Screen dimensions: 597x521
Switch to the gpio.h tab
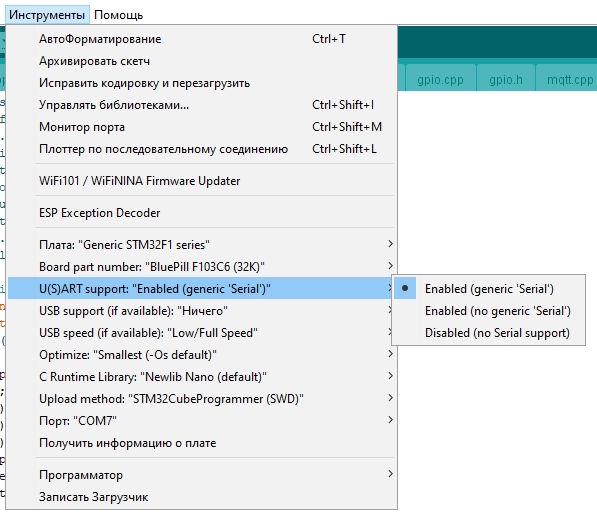pyautogui.click(x=506, y=80)
